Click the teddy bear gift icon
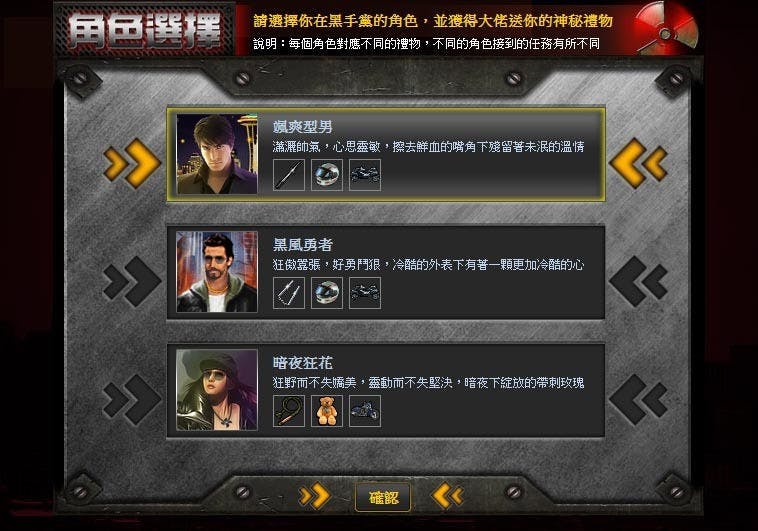The height and width of the screenshot is (531, 758). tap(327, 411)
